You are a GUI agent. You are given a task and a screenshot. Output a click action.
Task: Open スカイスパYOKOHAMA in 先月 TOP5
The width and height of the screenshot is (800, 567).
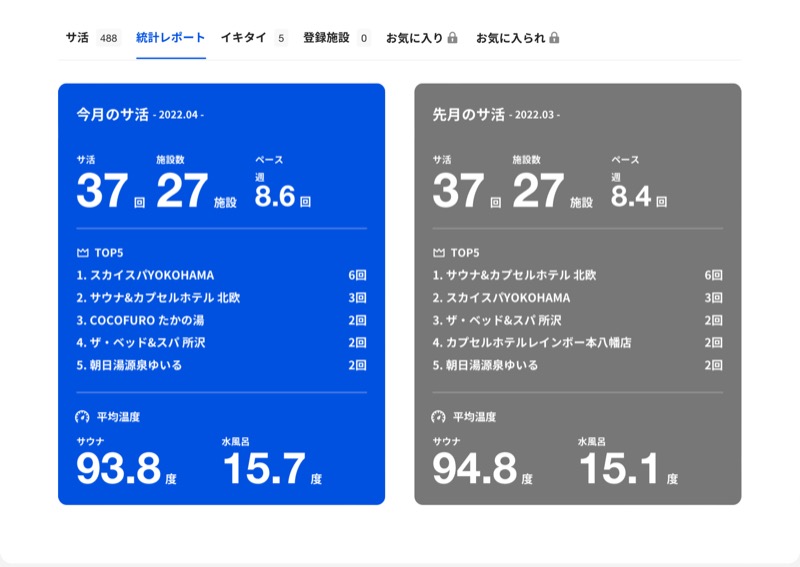tap(508, 298)
